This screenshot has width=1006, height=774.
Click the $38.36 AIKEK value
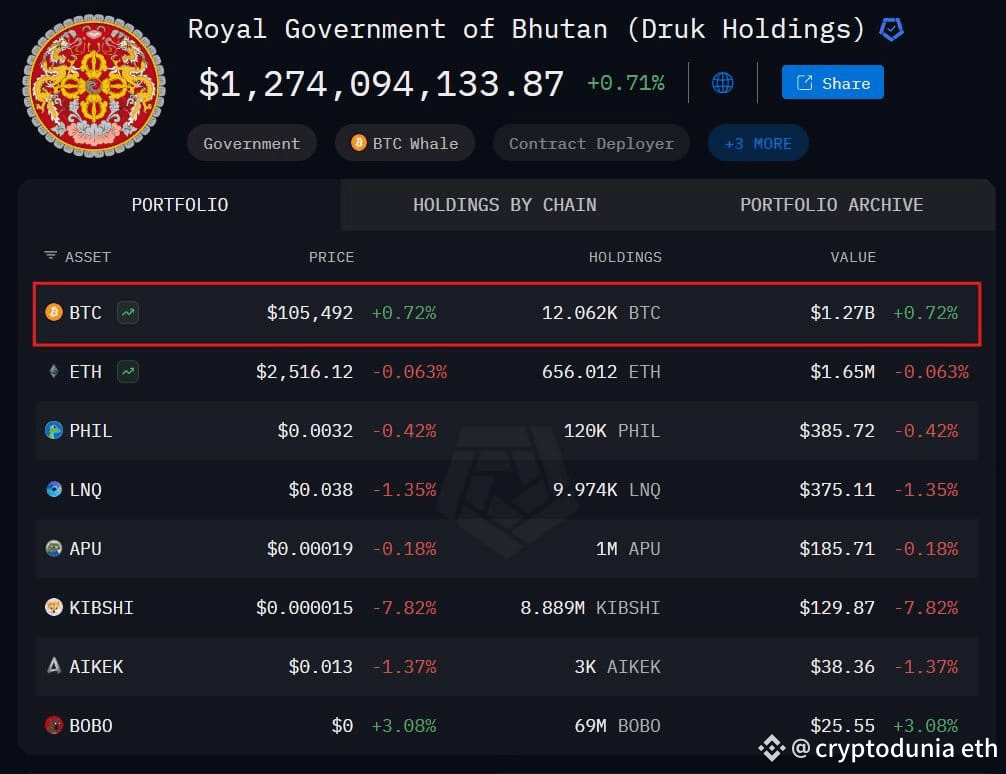(x=842, y=667)
